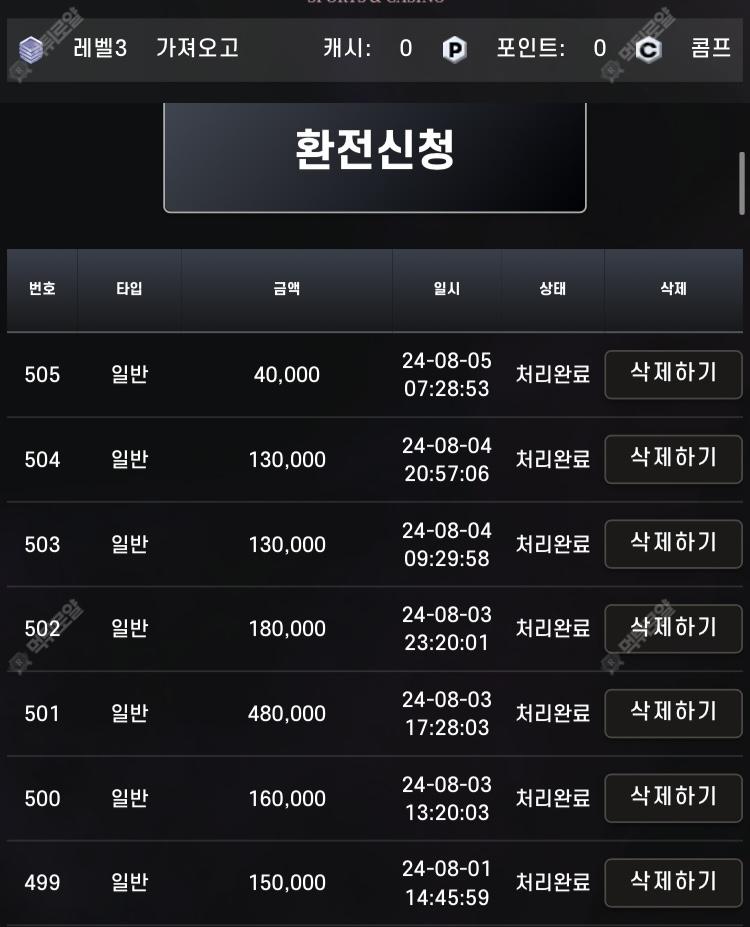
Task: Delete entry 503 with 삭제하기
Action: (673, 544)
